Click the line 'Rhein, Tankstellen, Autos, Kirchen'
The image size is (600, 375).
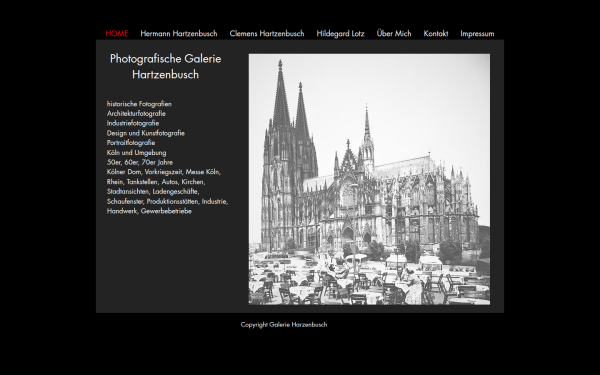click(156, 182)
